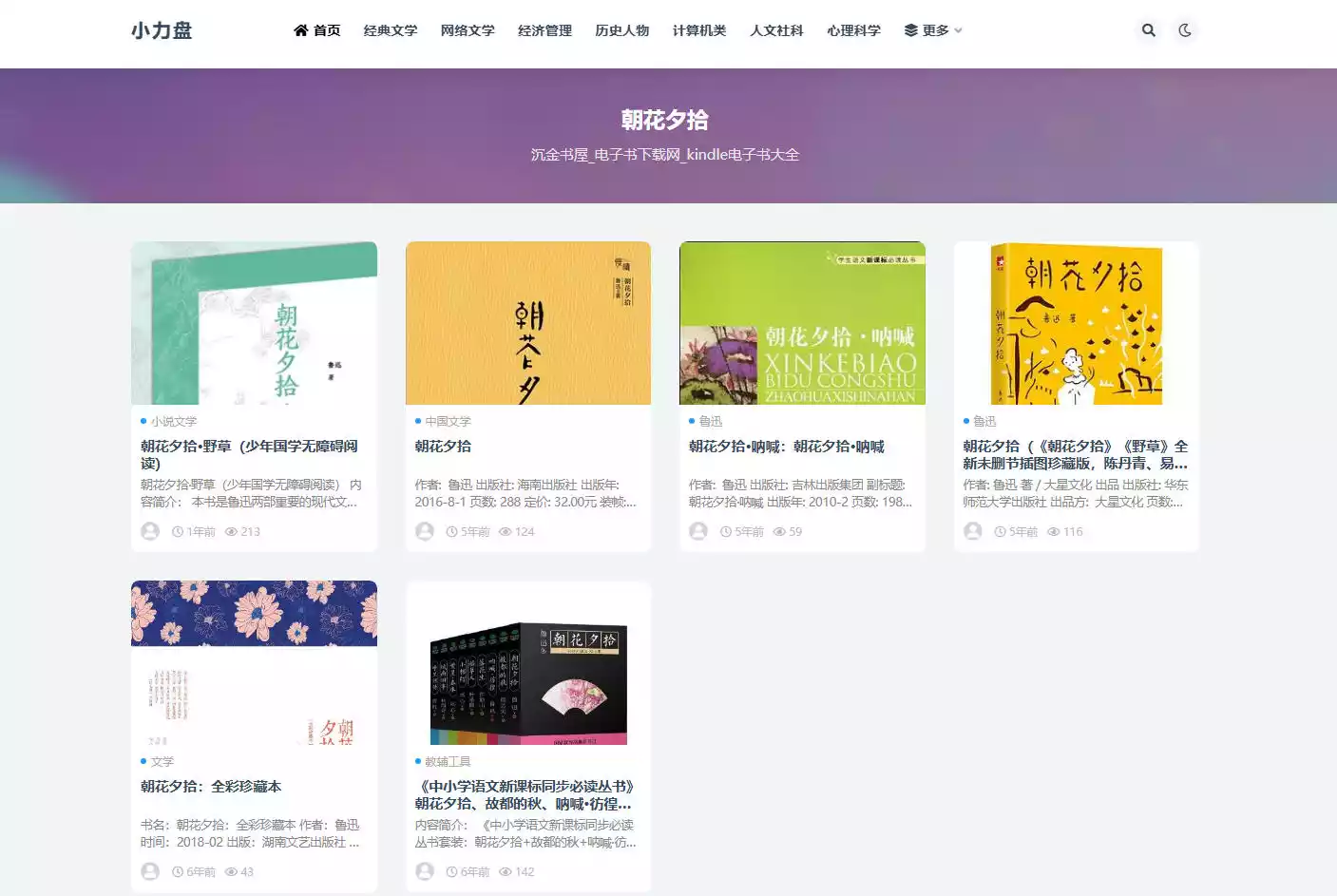Select 鲁迅 tag on 珍藏版 card
Screen dimensions: 1337x896
point(984,421)
